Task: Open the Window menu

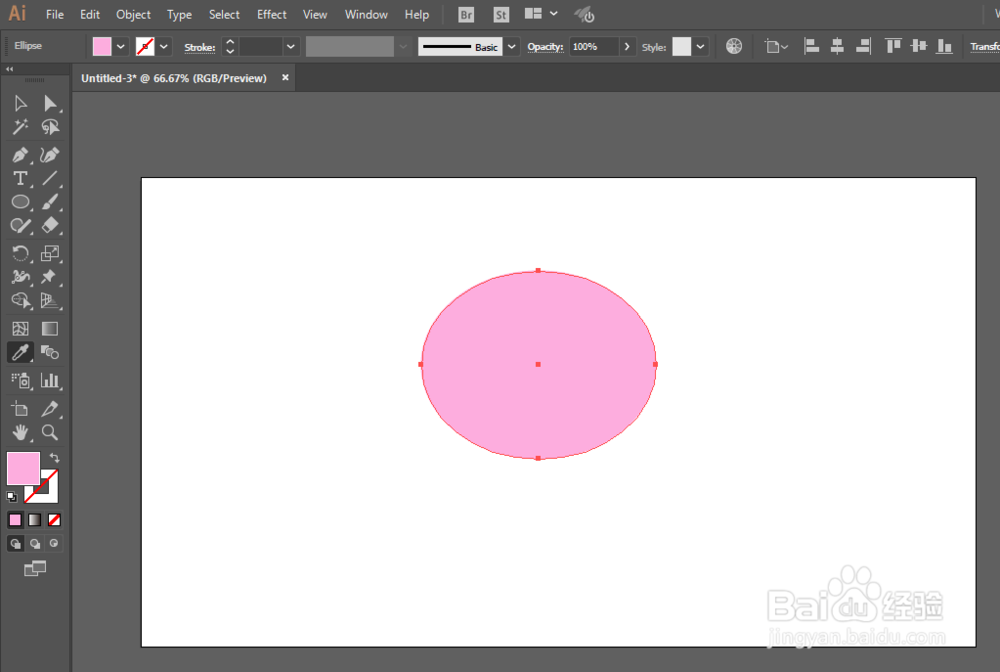Action: coord(366,14)
